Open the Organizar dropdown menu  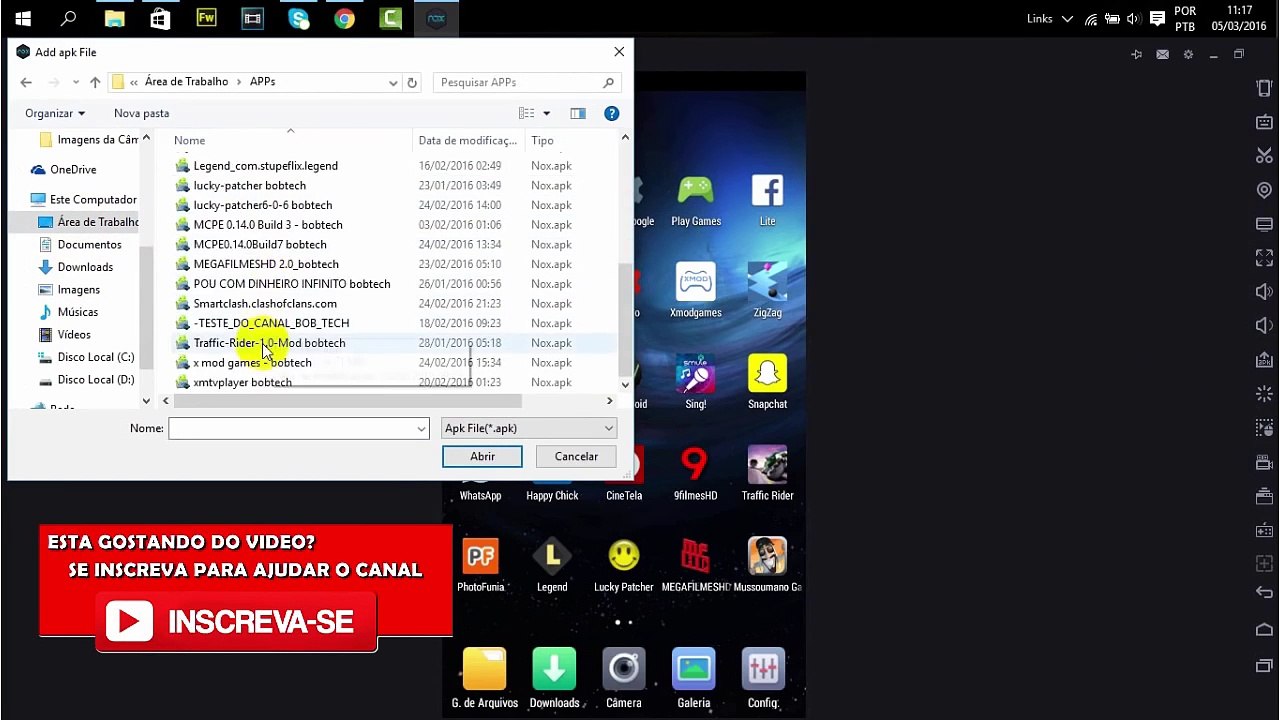[x=55, y=113]
